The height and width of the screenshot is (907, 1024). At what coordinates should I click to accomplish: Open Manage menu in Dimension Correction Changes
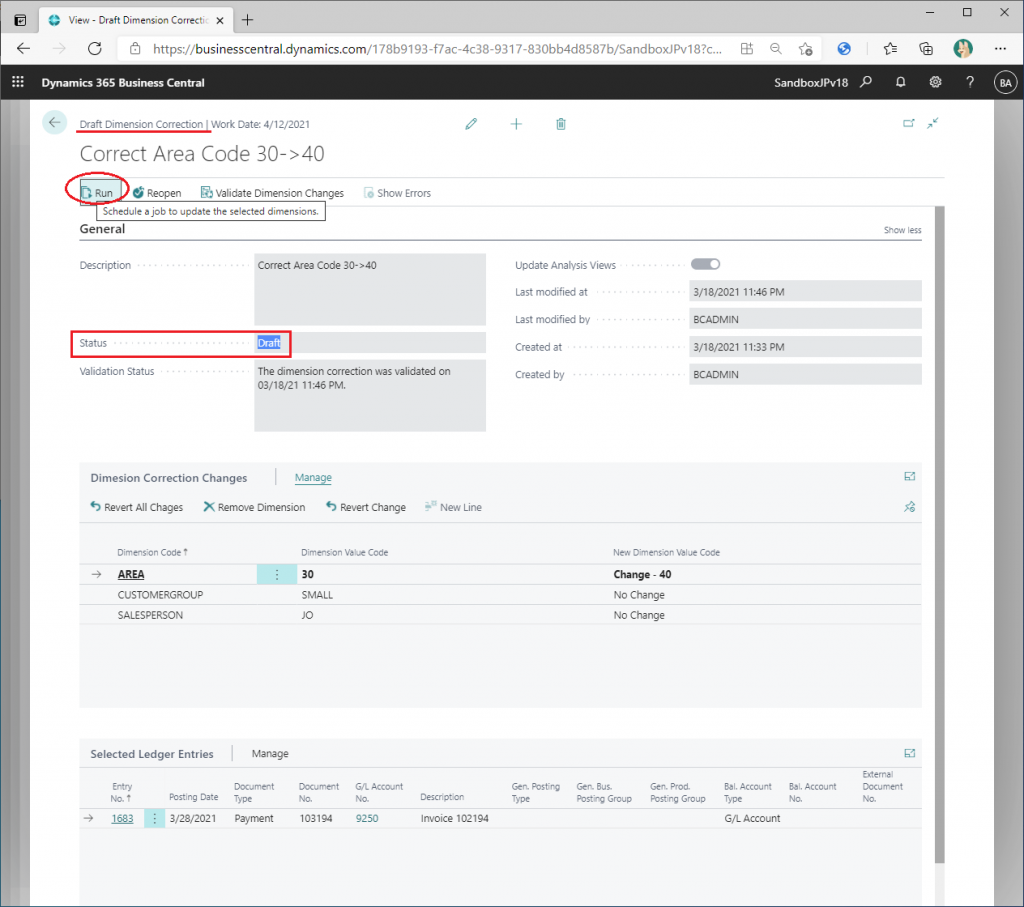(313, 477)
